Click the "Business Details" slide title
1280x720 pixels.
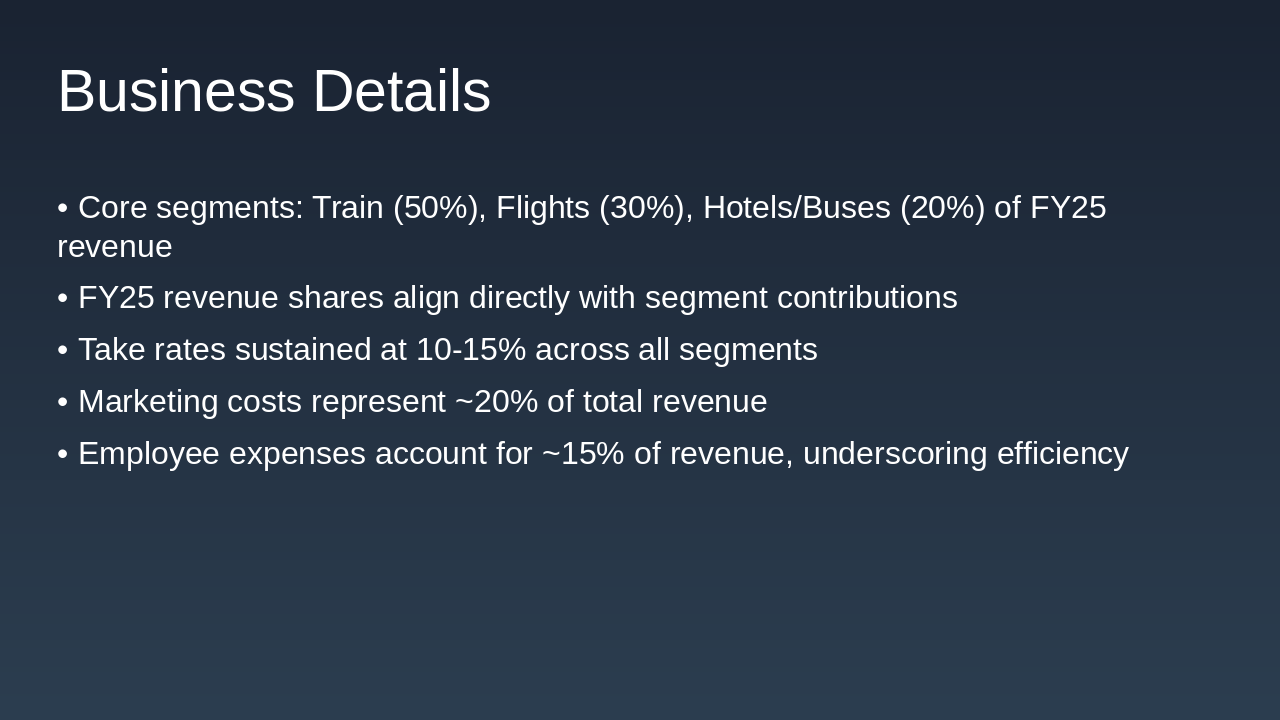pyautogui.click(x=274, y=91)
